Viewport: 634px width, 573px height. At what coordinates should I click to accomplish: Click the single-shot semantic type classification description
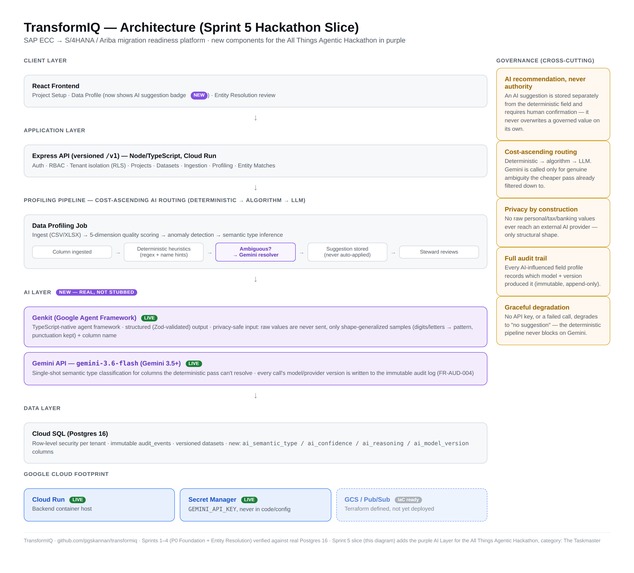click(253, 373)
